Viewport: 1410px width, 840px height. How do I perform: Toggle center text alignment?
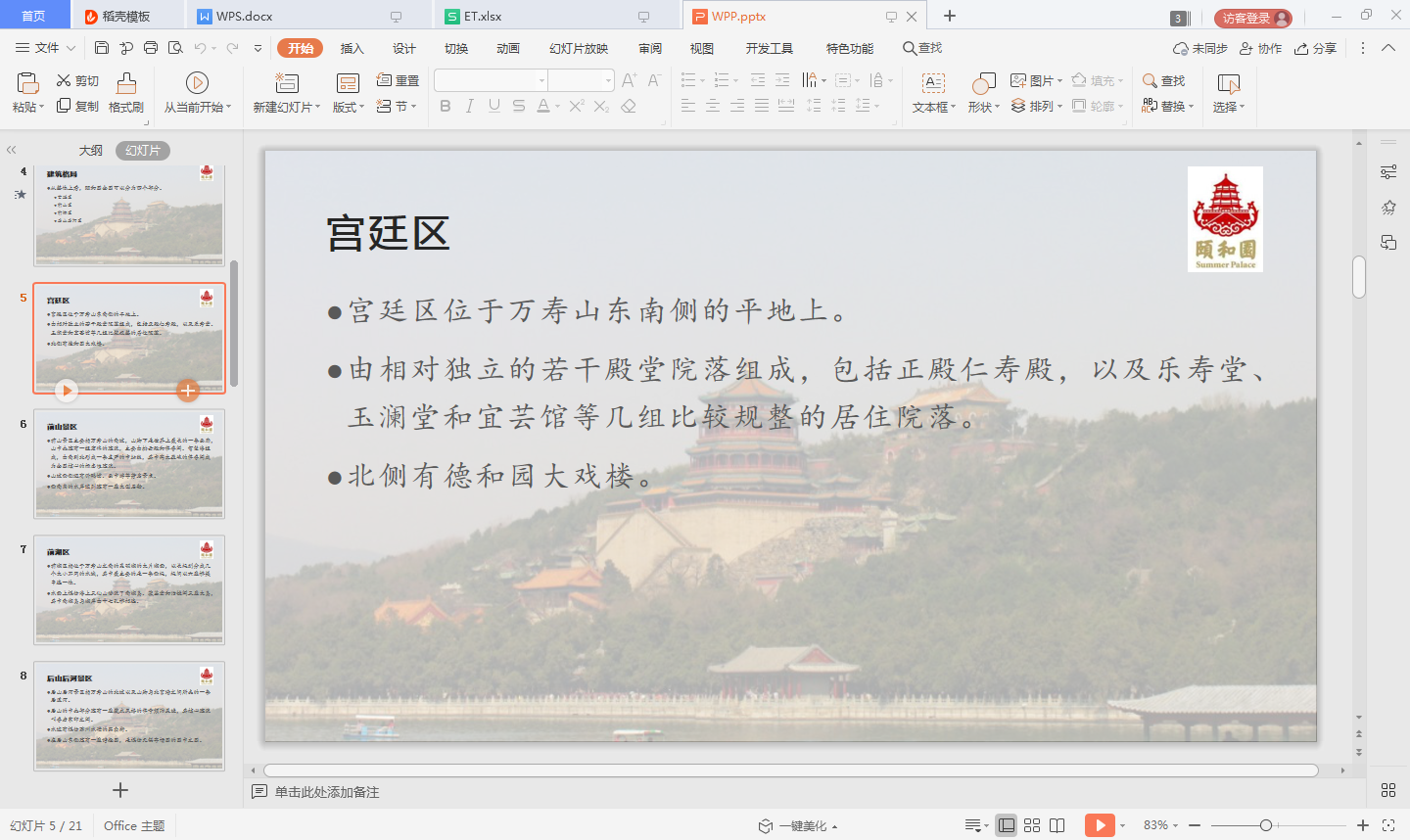[x=713, y=106]
